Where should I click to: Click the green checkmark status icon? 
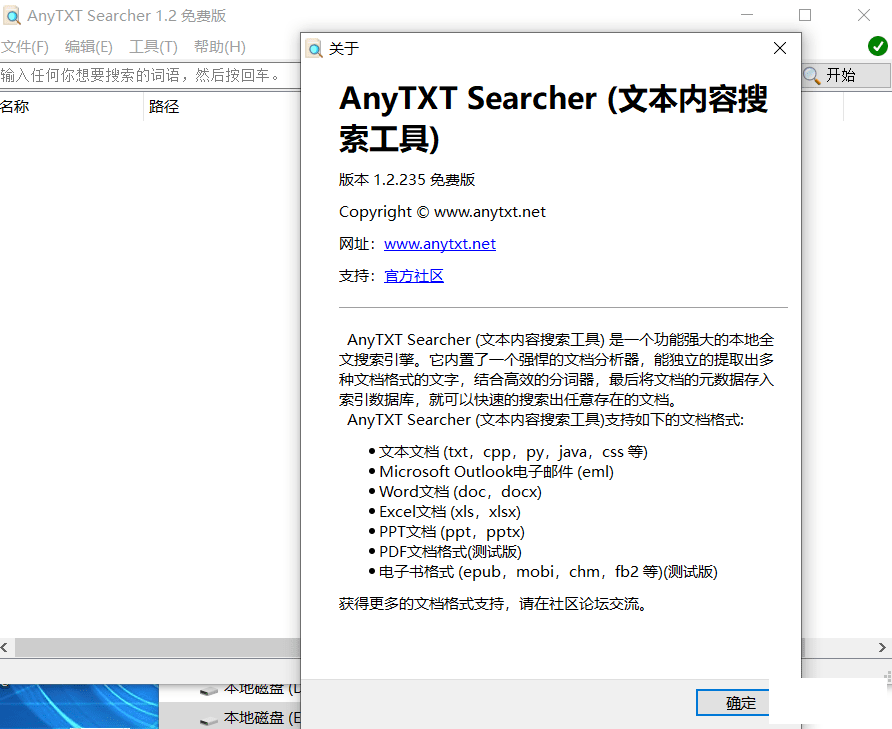(x=877, y=46)
